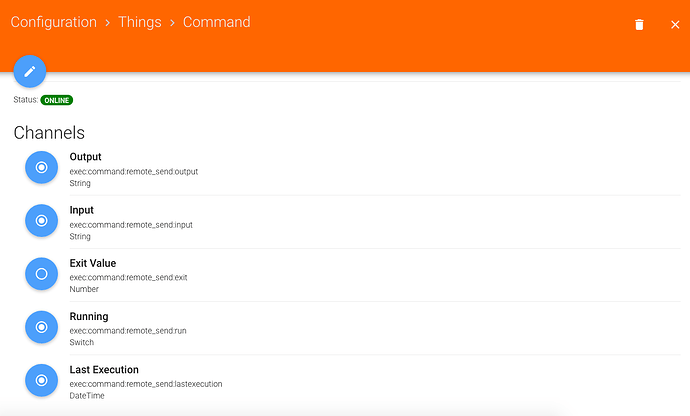Select the Command breadcrumb title
Viewport: 690px width, 416px height.
216,22
